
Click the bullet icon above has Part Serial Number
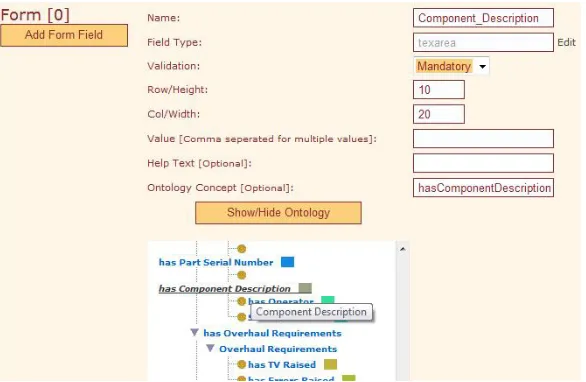click(242, 249)
